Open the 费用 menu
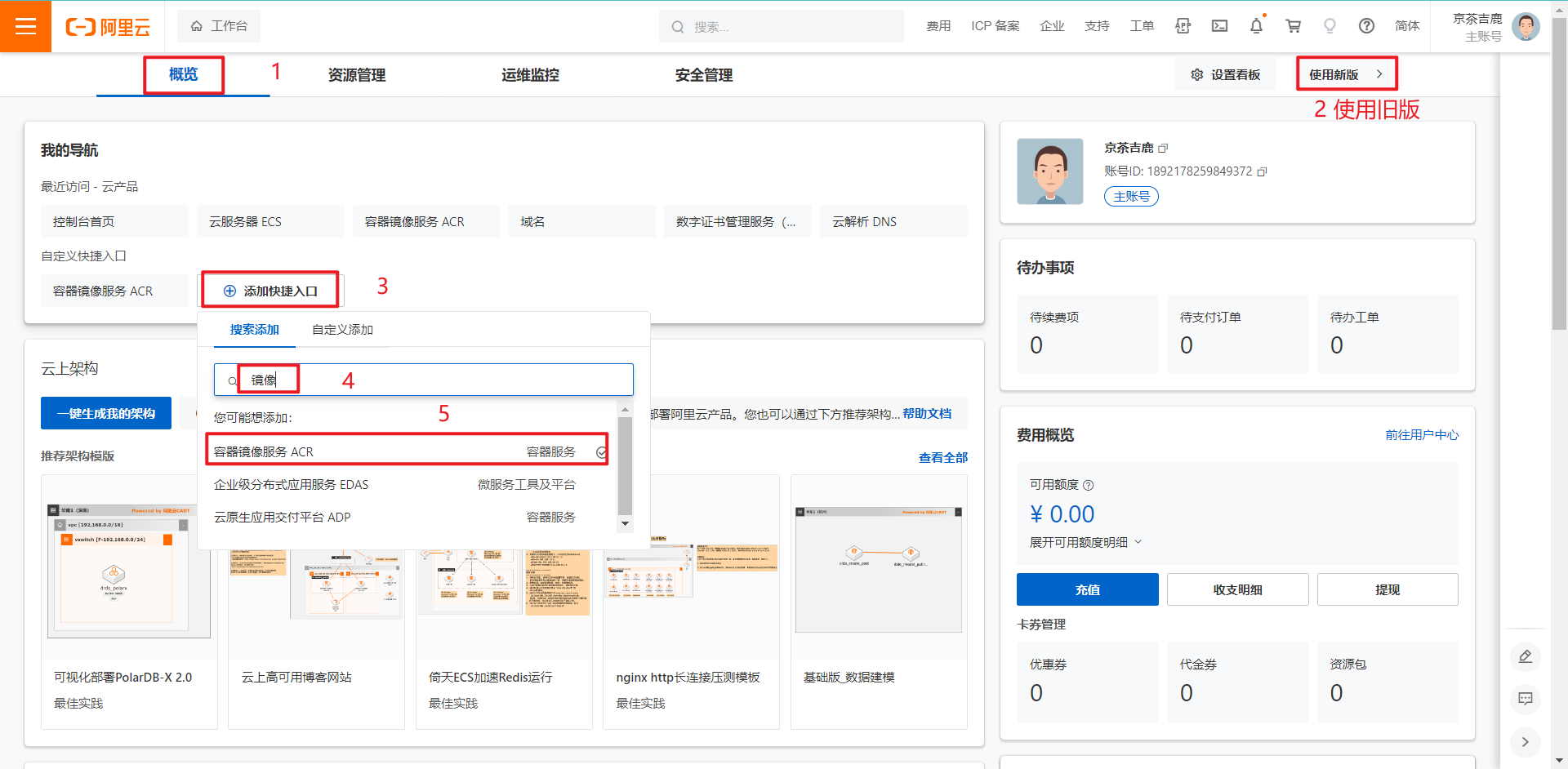Image resolution: width=1568 pixels, height=769 pixels. coord(938,26)
